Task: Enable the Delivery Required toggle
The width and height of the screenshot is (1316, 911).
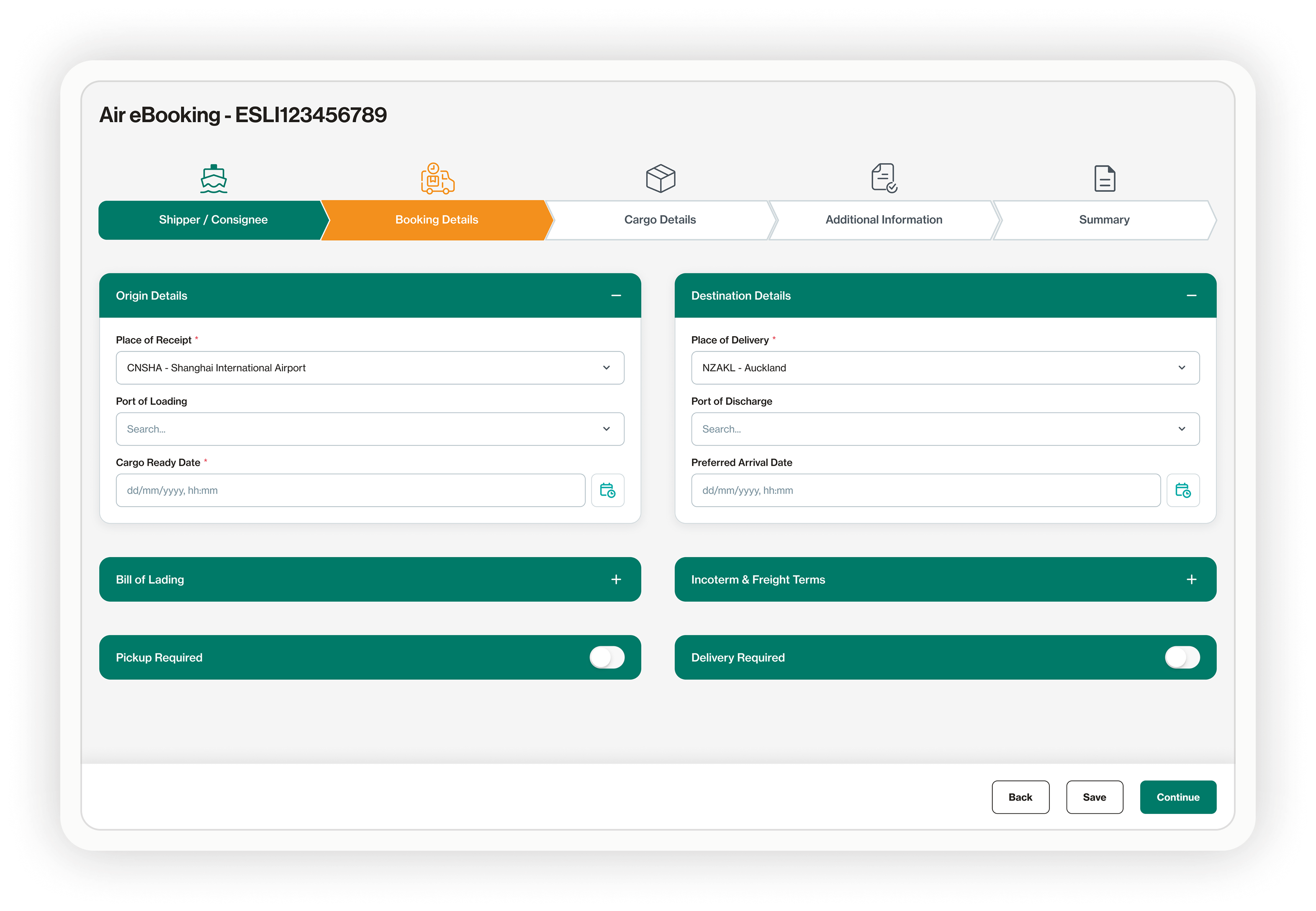Action: [x=1182, y=658]
